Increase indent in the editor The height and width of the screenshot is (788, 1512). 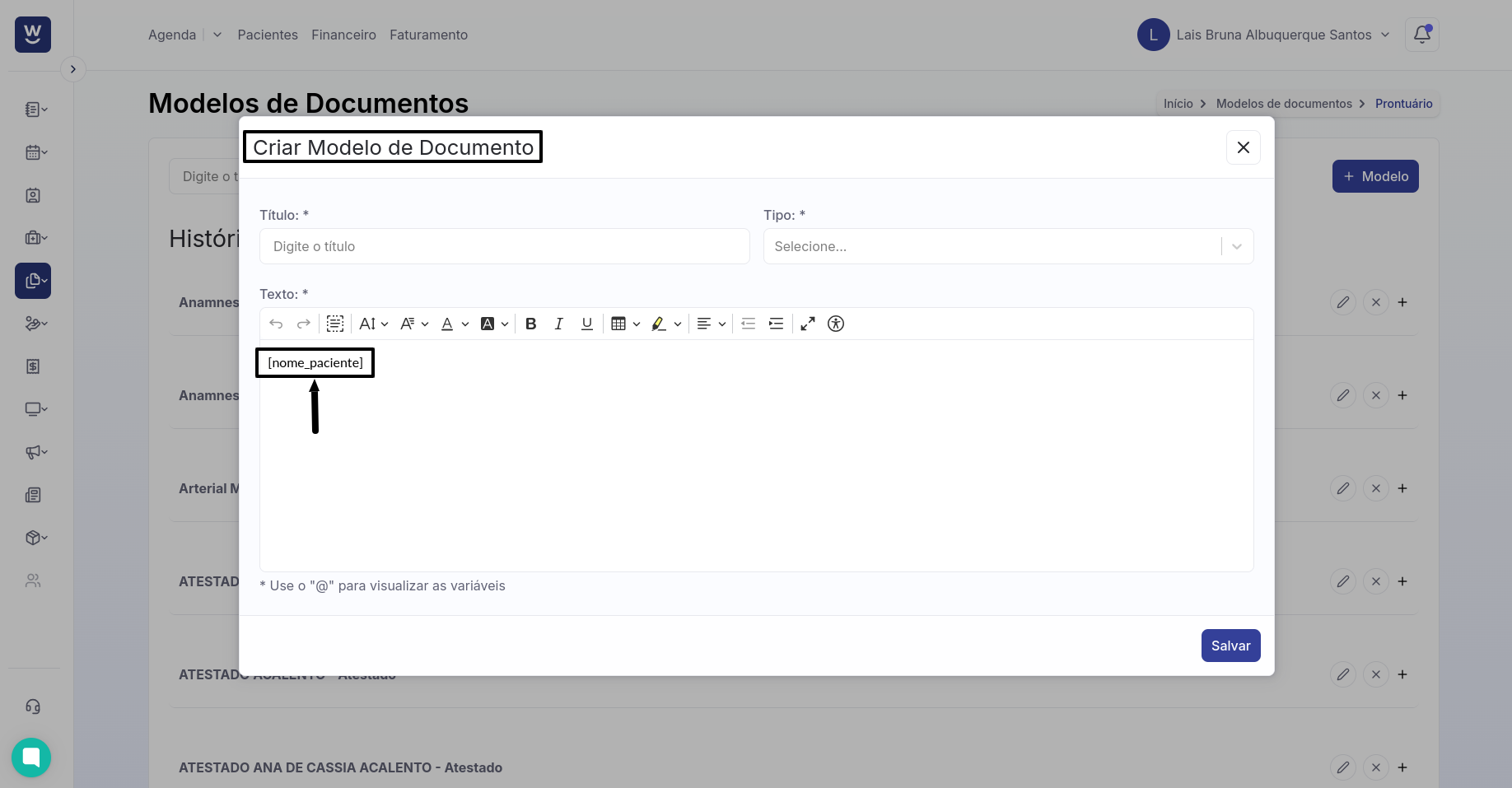tap(776, 324)
